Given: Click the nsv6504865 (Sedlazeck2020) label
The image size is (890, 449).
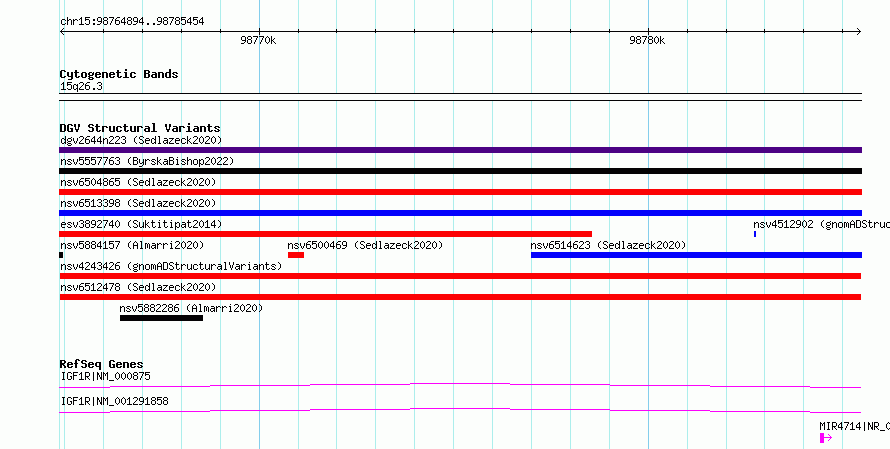Looking at the screenshot, I should click(x=138, y=182).
